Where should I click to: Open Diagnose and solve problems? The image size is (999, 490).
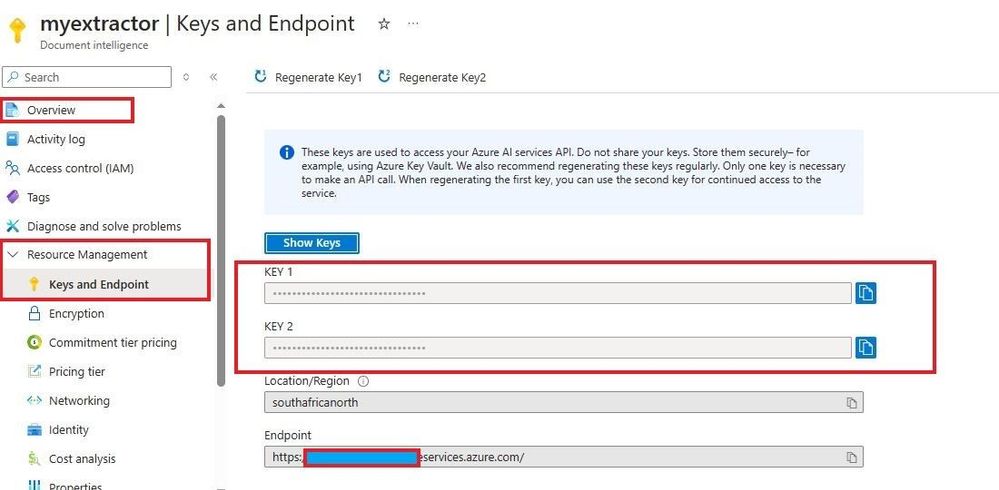click(104, 226)
